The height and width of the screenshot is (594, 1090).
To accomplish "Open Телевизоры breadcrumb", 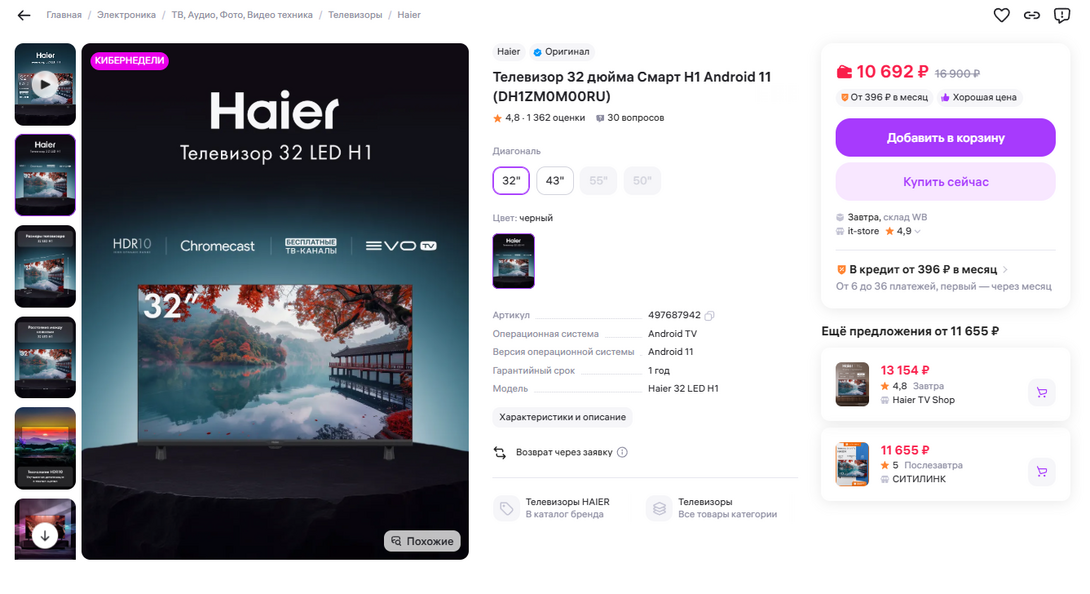I will click(x=355, y=15).
